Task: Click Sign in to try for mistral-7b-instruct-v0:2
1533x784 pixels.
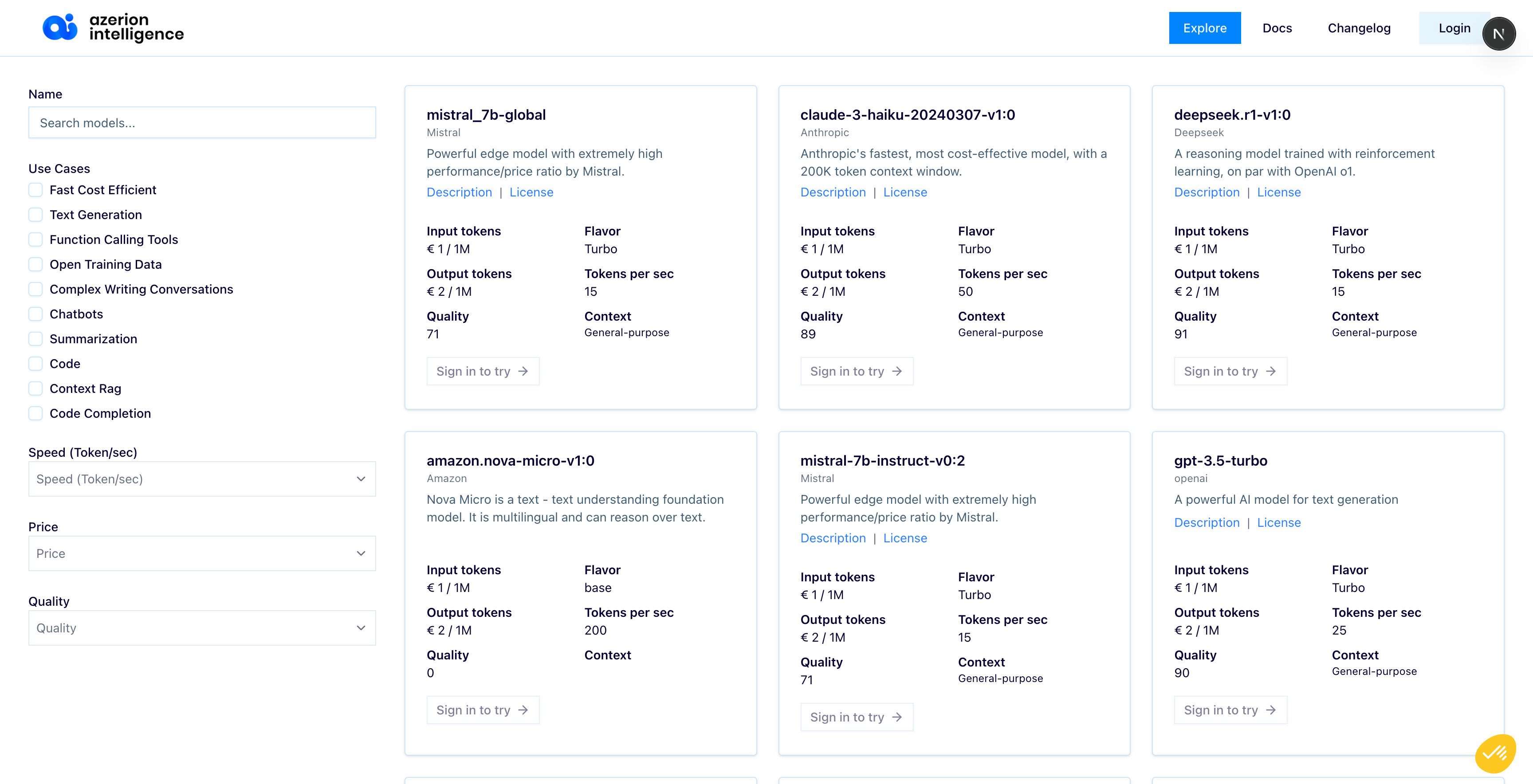Action: pyautogui.click(x=857, y=717)
